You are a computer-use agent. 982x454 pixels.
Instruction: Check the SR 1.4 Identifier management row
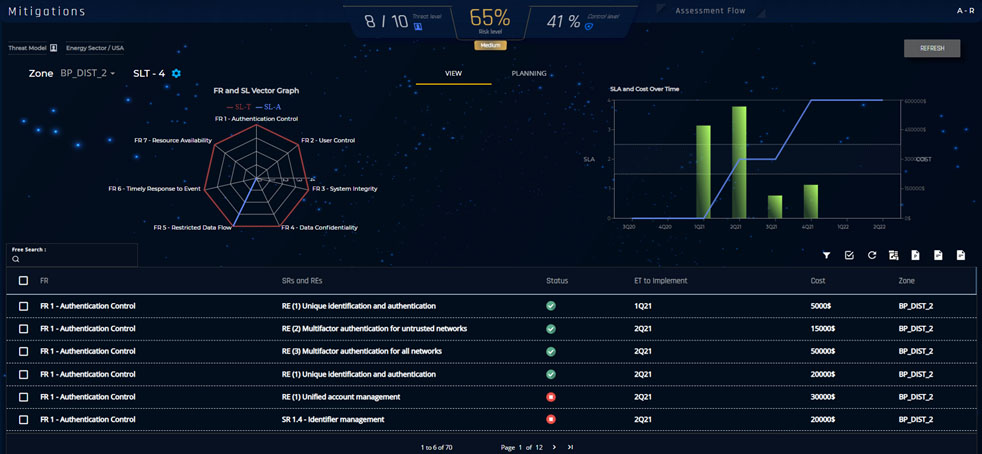tap(24, 420)
